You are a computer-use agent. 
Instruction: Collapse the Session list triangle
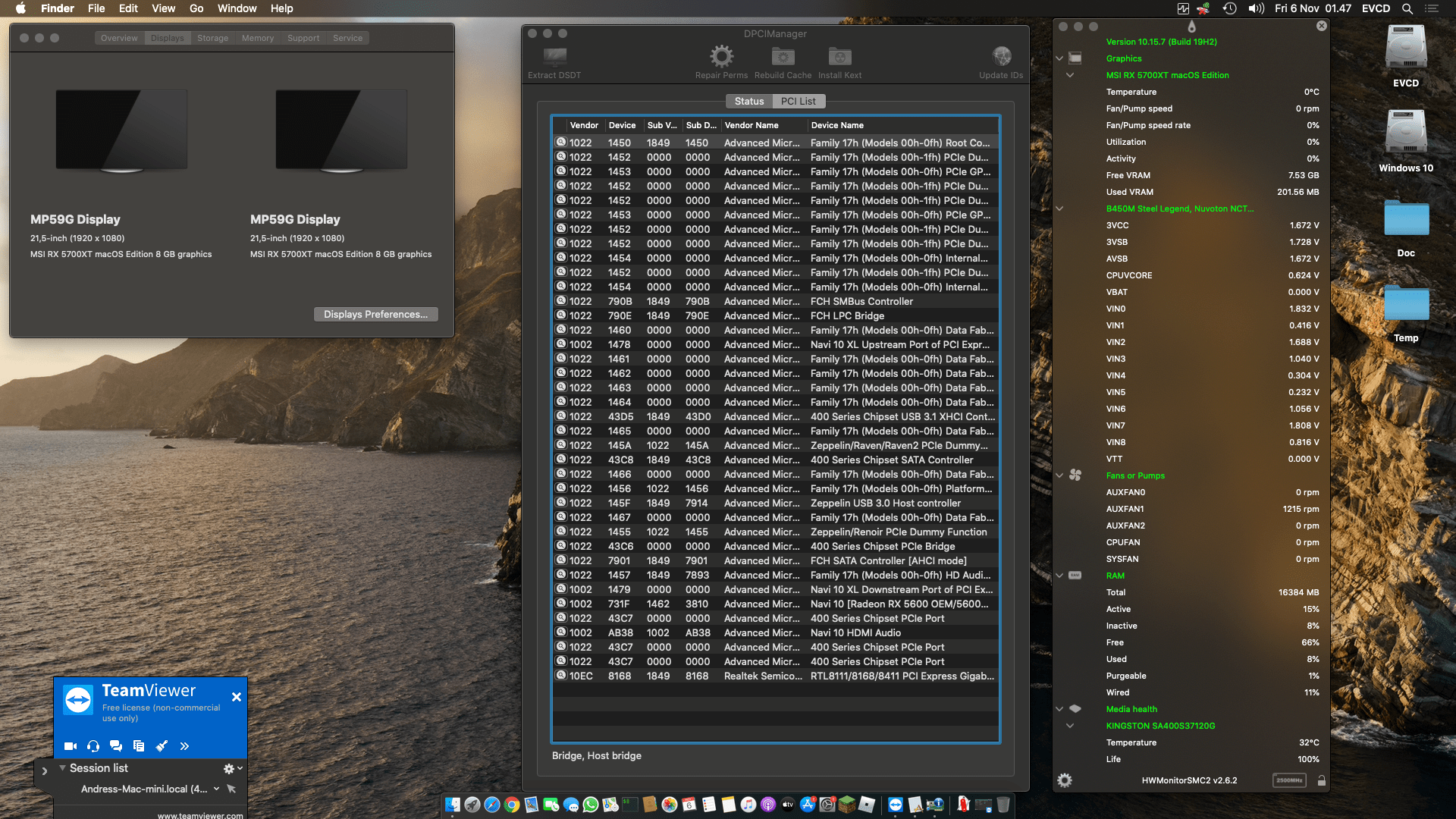coord(62,768)
